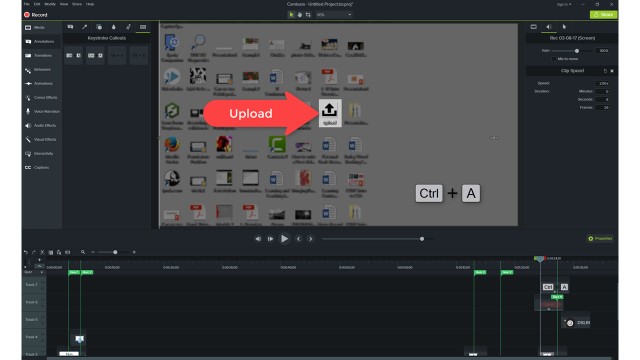This screenshot has height=360, width=640.
Task: Enable the Mix to mono checkbox
Action: pyautogui.click(x=553, y=59)
